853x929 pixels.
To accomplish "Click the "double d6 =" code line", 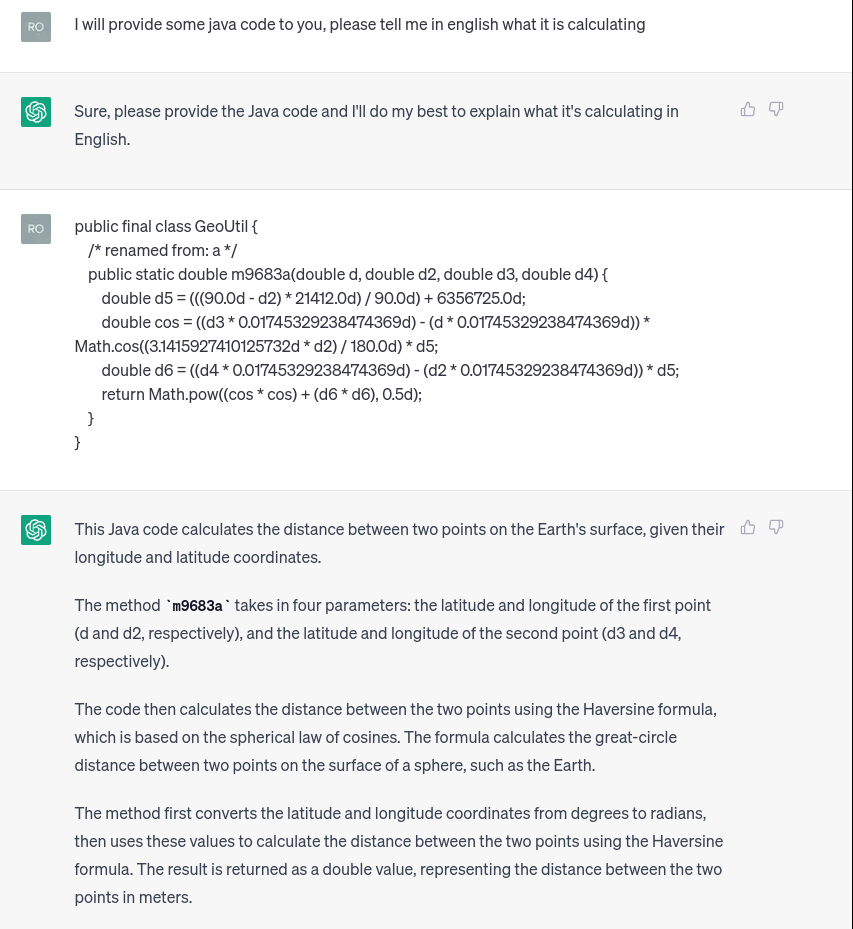I will 390,370.
